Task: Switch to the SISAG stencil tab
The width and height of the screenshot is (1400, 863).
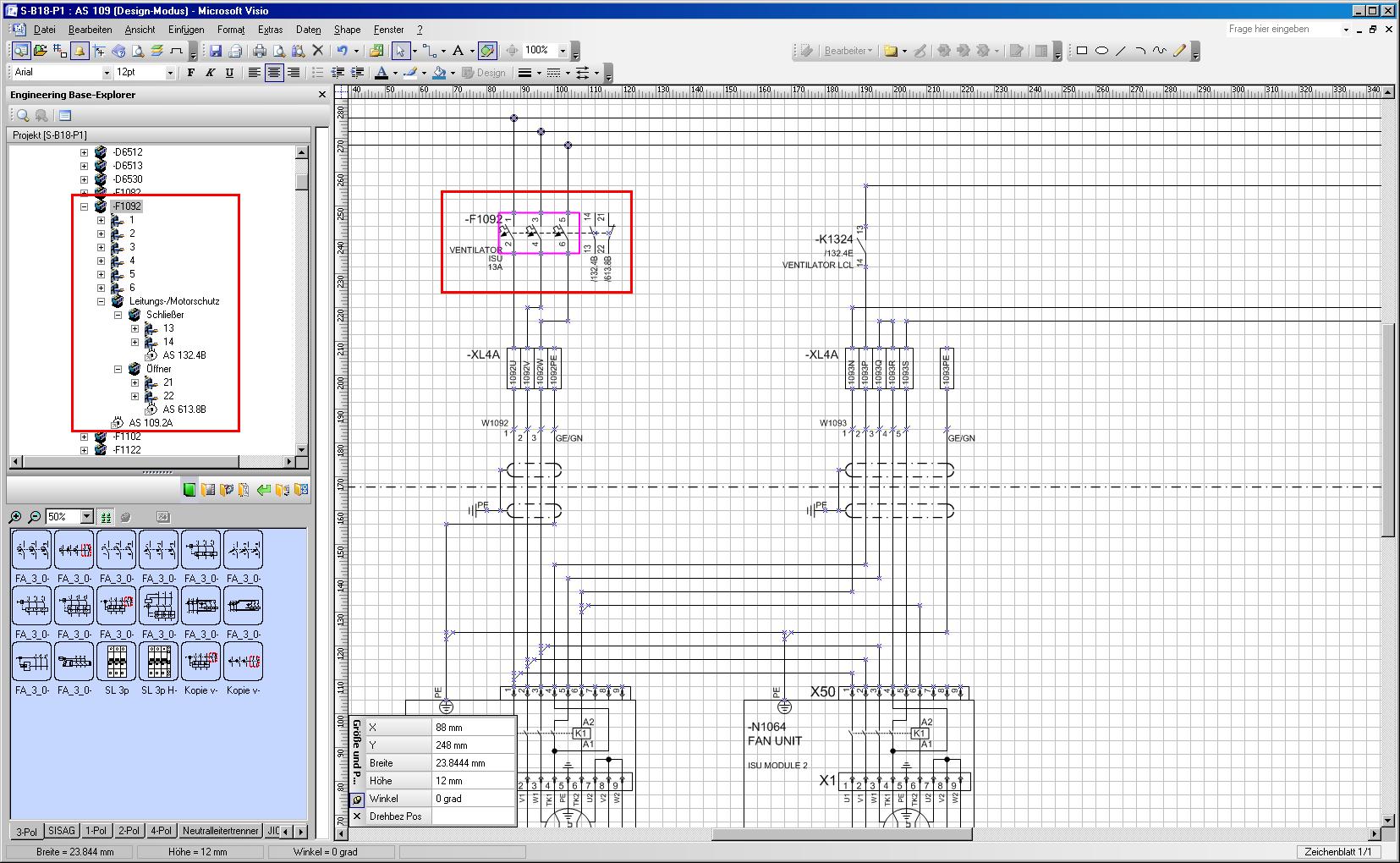Action: click(x=62, y=831)
